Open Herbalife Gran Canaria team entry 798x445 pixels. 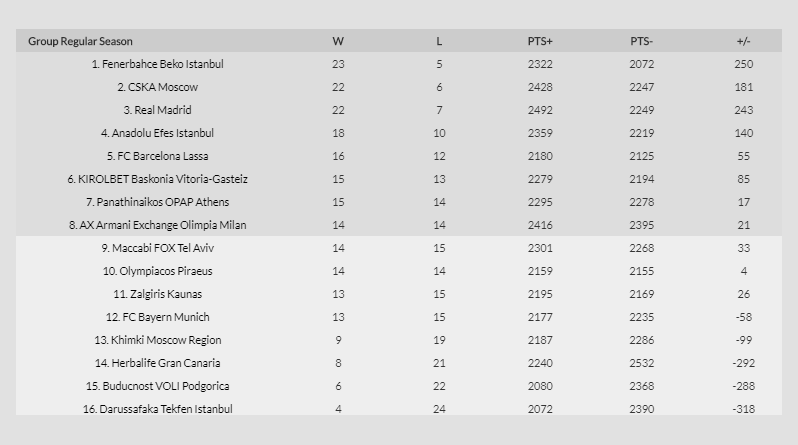157,363
